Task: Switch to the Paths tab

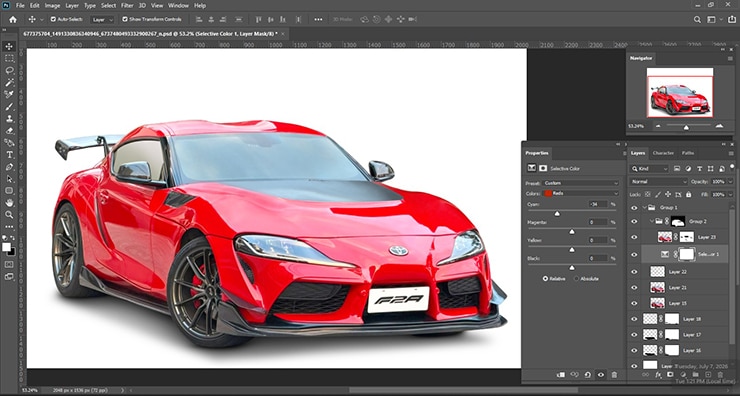Action: click(x=688, y=153)
